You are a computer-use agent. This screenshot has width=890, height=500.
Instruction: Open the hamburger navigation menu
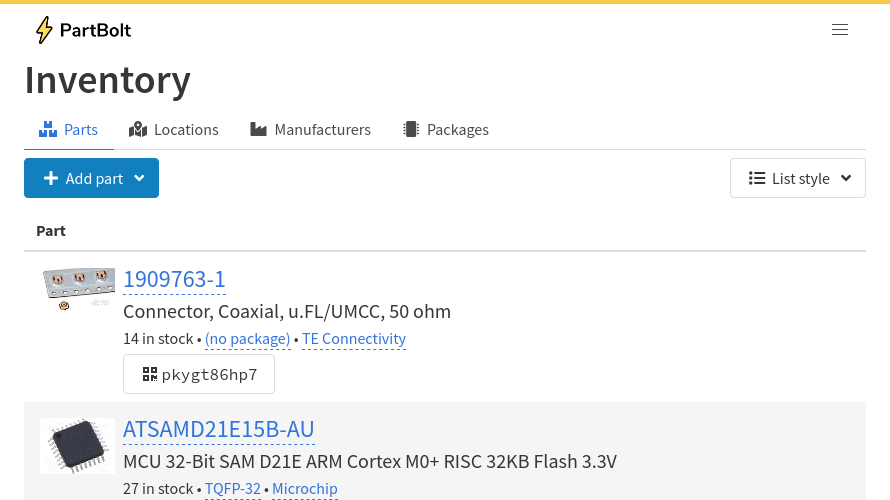coord(839,30)
